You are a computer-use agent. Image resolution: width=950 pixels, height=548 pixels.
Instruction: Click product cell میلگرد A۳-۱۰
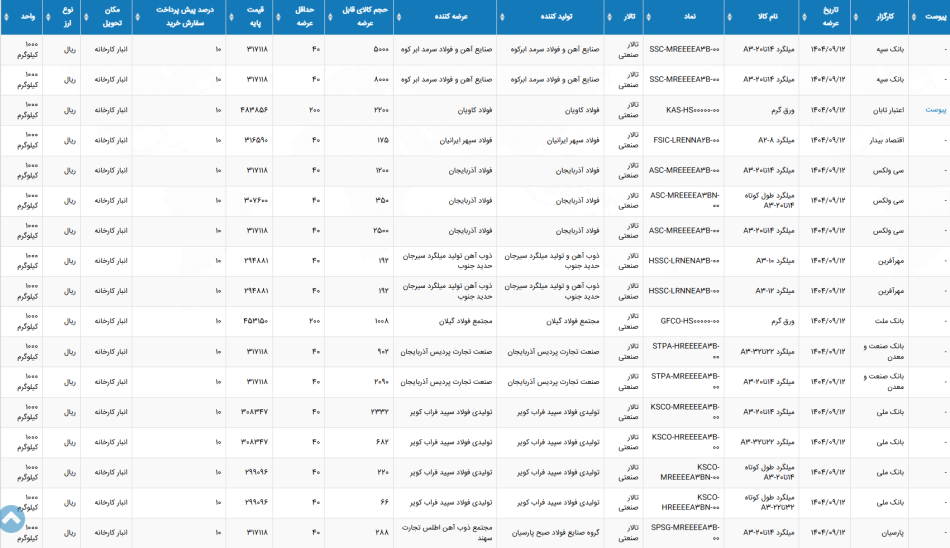tap(762, 261)
